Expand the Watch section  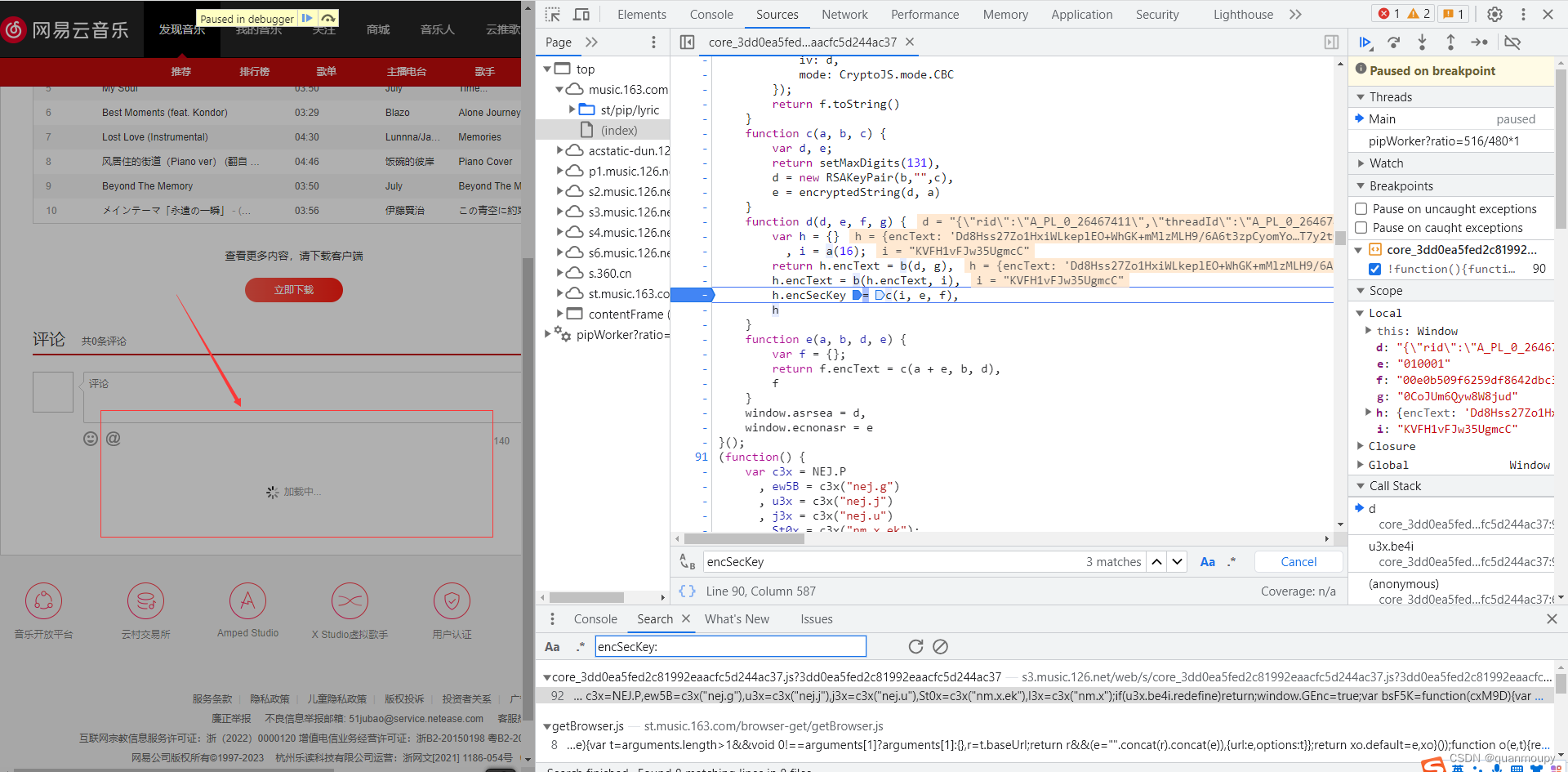1361,163
